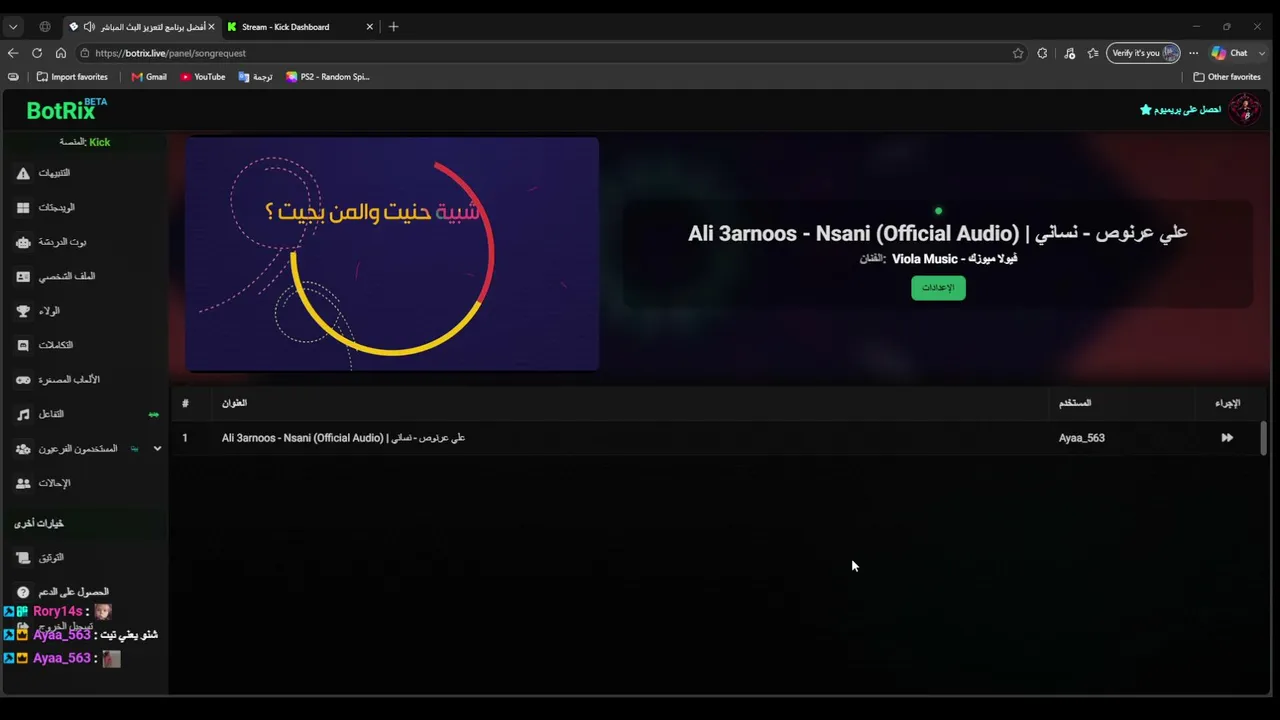Close the Stream - Kick Dashboard tab
This screenshot has width=1280, height=720.
[x=369, y=27]
